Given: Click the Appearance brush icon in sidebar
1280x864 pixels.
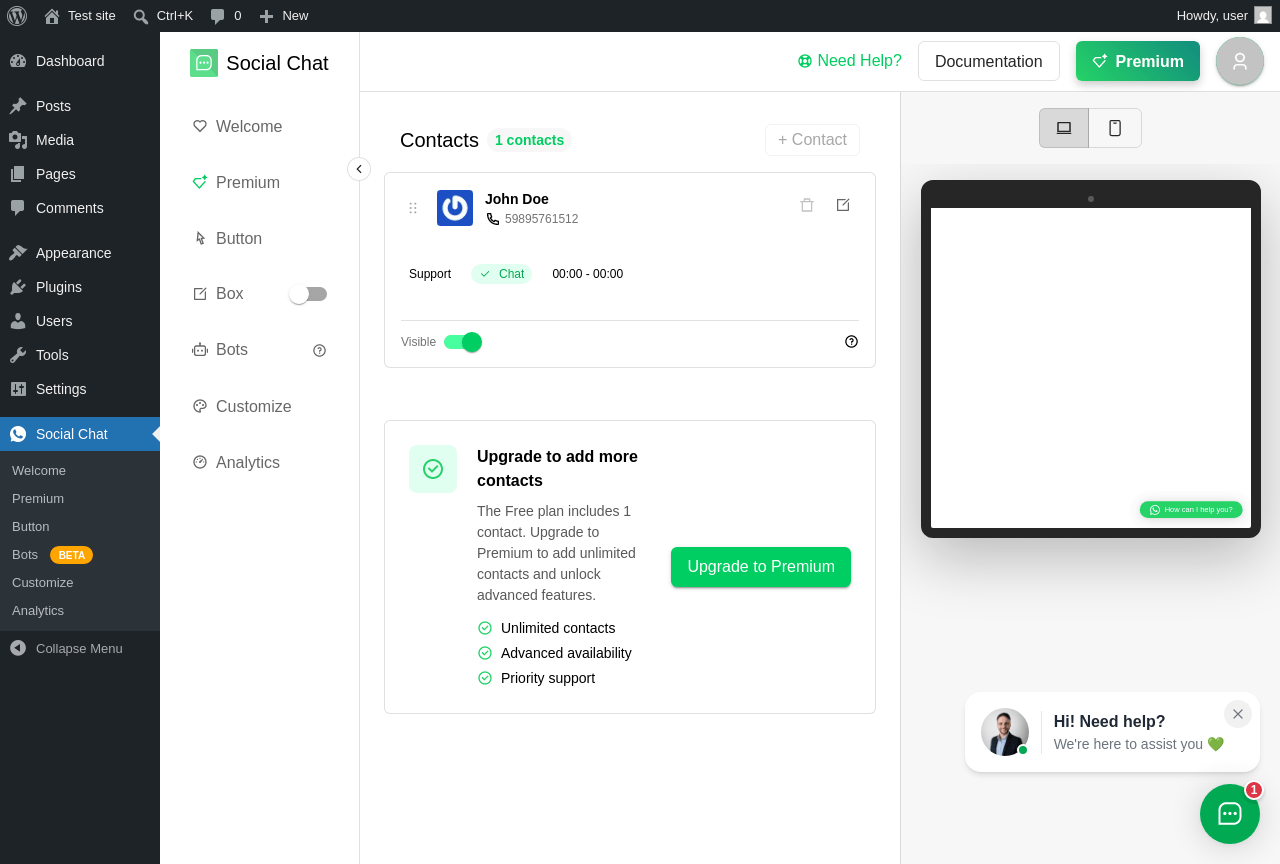Looking at the screenshot, I should (x=18, y=253).
